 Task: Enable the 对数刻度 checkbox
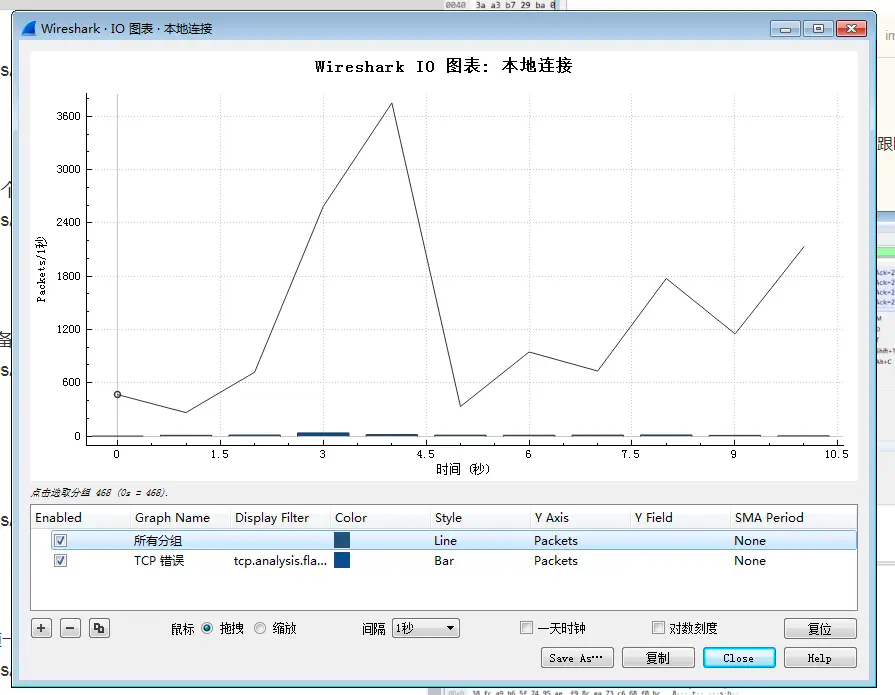657,627
